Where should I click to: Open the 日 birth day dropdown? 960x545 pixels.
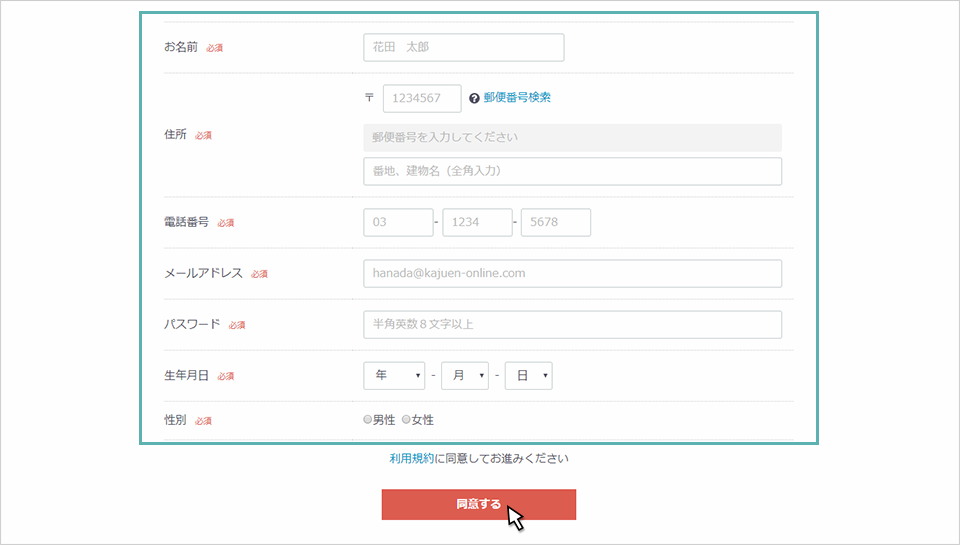click(528, 375)
